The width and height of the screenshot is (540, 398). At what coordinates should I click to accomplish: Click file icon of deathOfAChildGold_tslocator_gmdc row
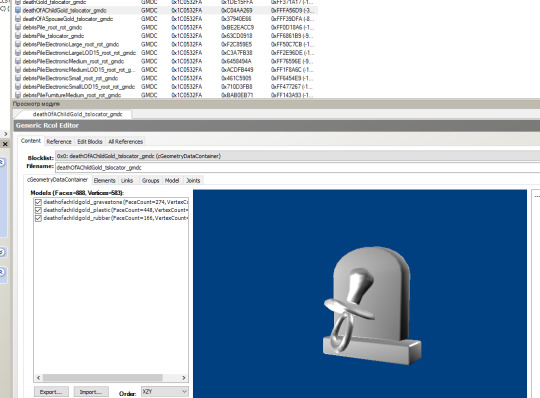coord(18,10)
